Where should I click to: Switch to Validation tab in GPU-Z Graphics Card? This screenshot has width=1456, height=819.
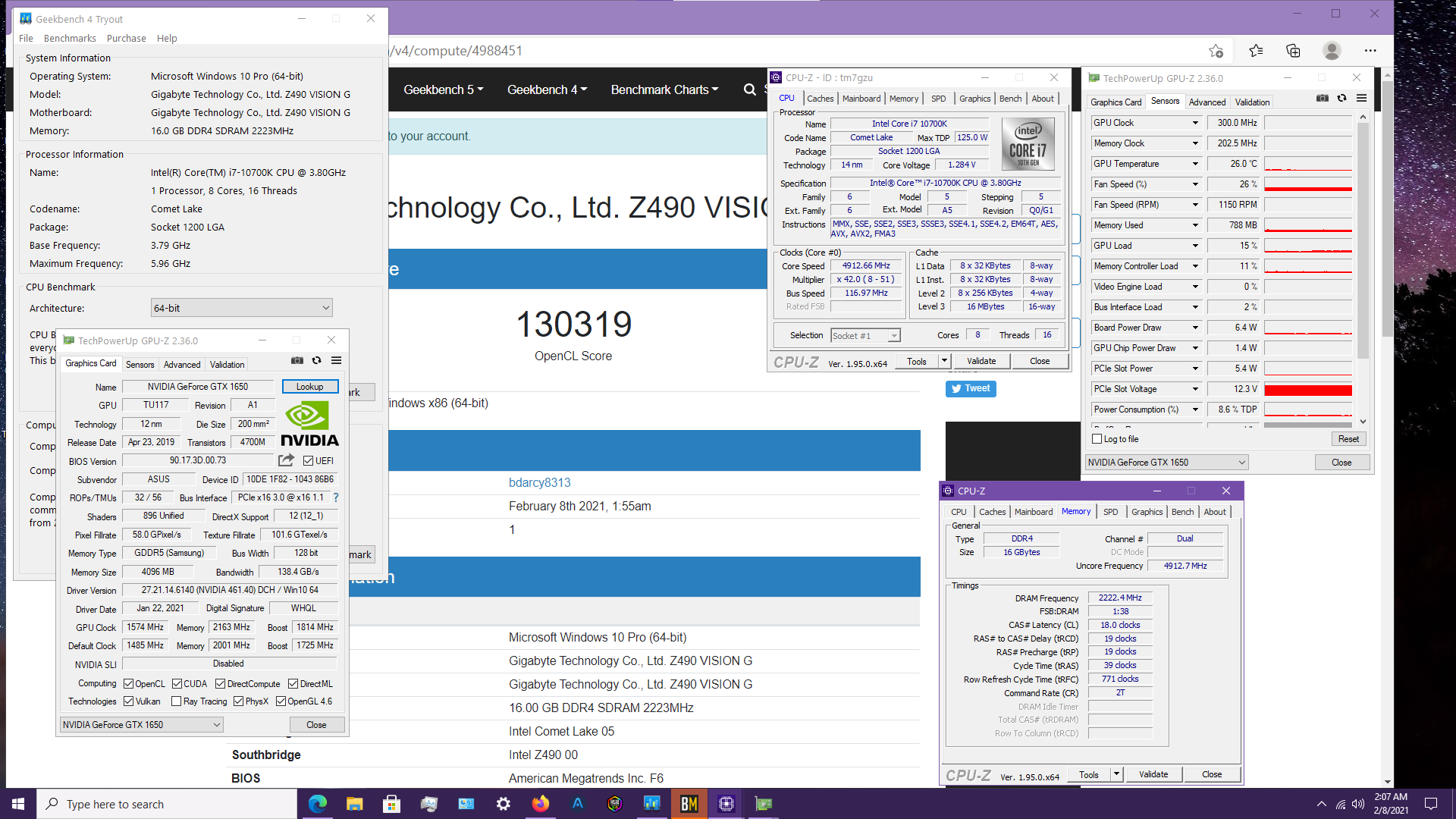(227, 365)
